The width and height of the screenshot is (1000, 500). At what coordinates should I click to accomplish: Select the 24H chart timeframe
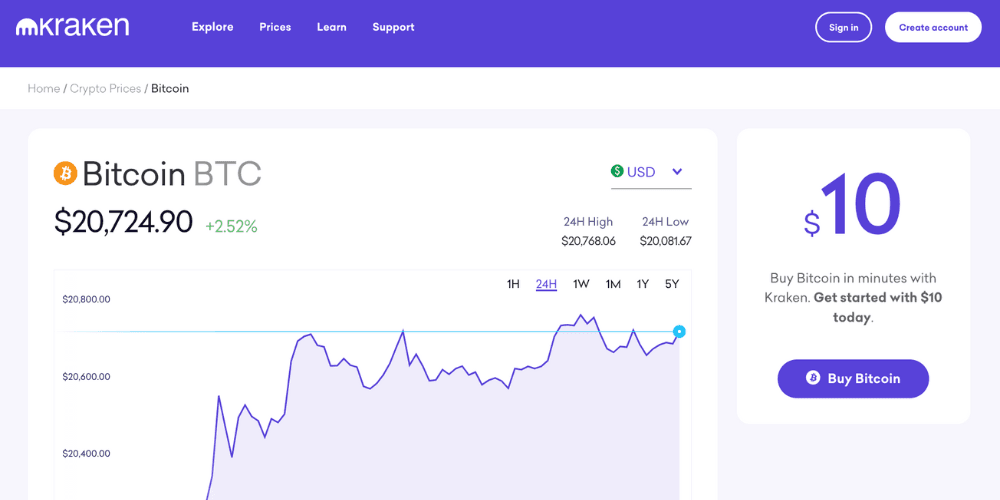[x=546, y=284]
